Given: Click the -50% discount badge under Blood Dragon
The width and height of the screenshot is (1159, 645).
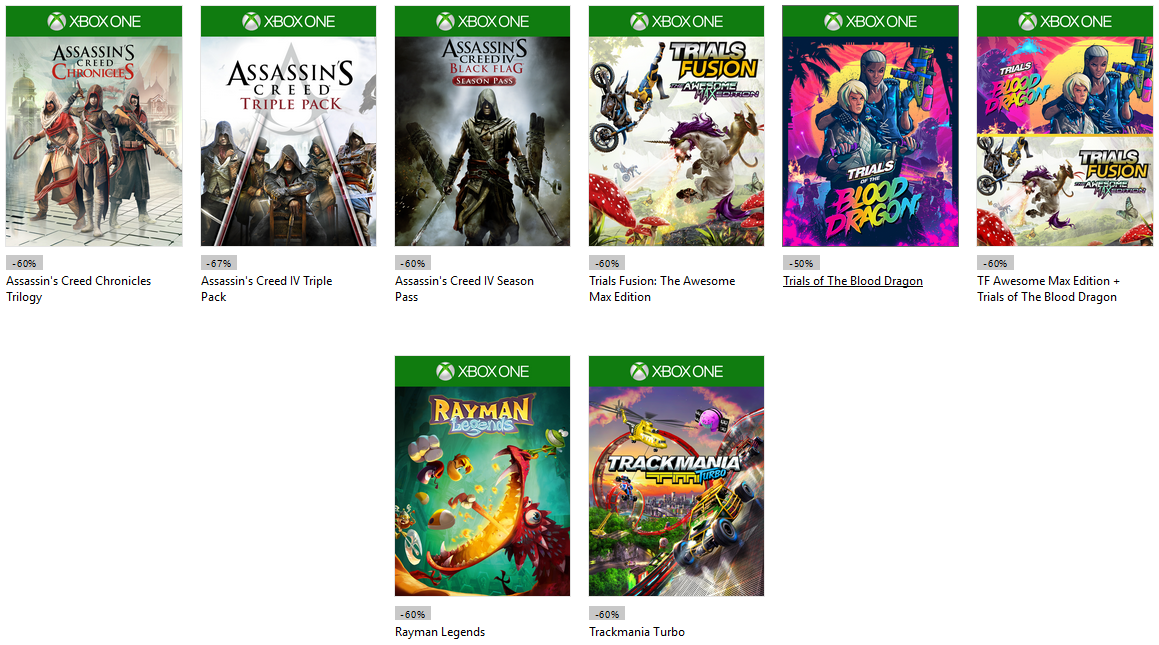Looking at the screenshot, I should pos(801,264).
